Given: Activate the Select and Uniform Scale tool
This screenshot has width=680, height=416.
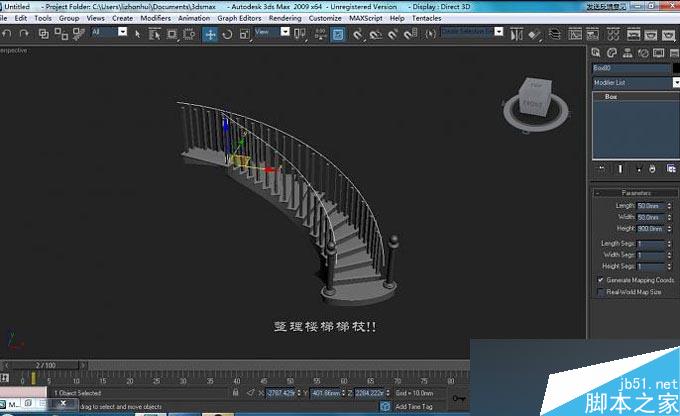Looking at the screenshot, I should 245,34.
